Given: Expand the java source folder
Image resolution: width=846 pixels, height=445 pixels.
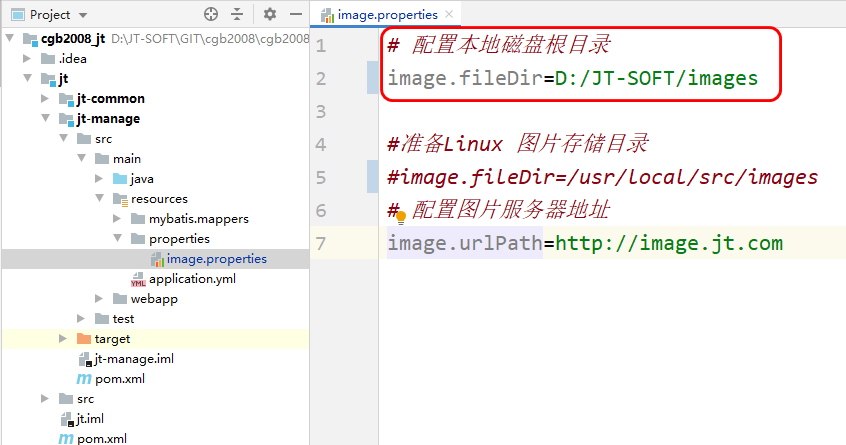Looking at the screenshot, I should click(x=99, y=179).
